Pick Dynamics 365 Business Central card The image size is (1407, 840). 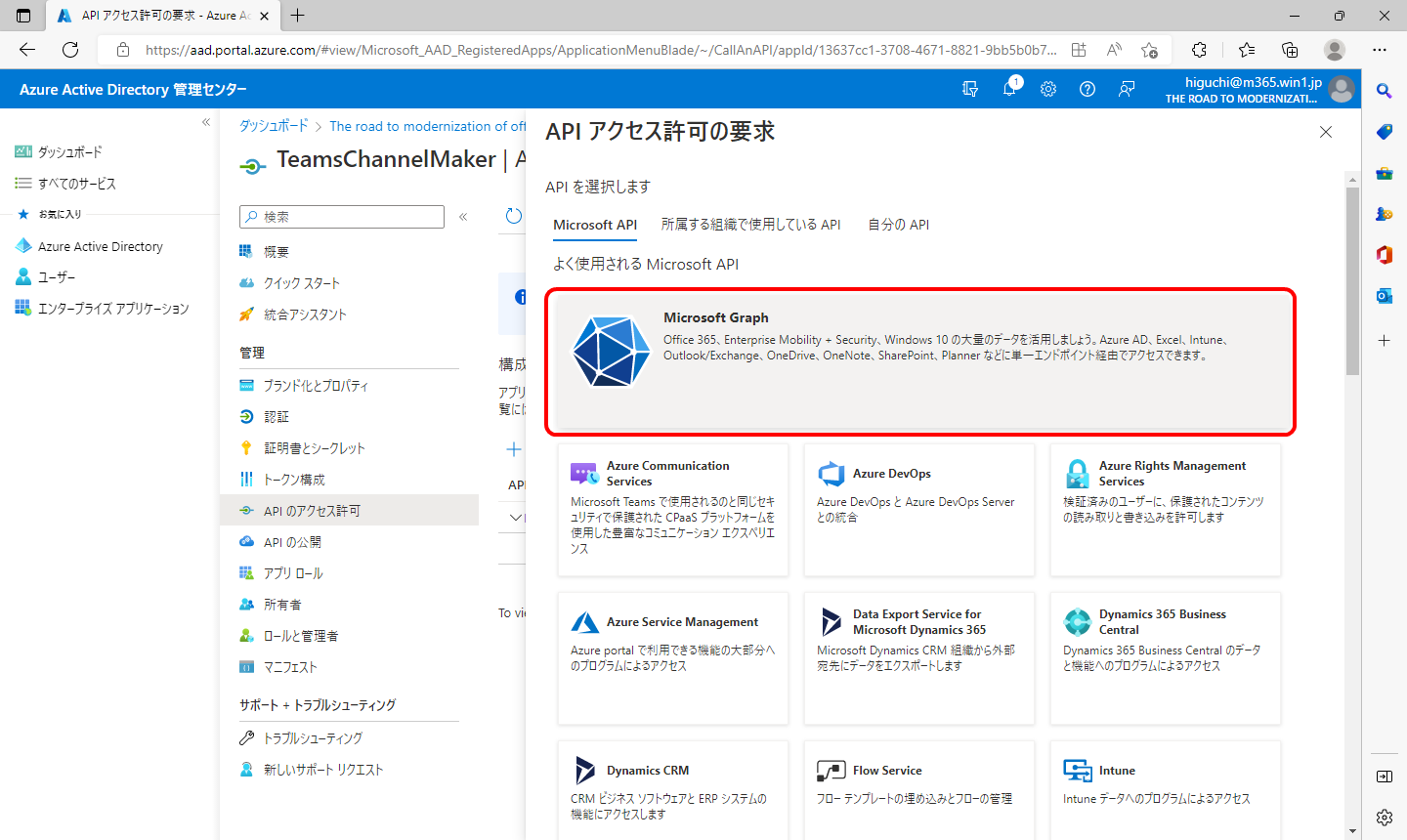tap(1166, 658)
